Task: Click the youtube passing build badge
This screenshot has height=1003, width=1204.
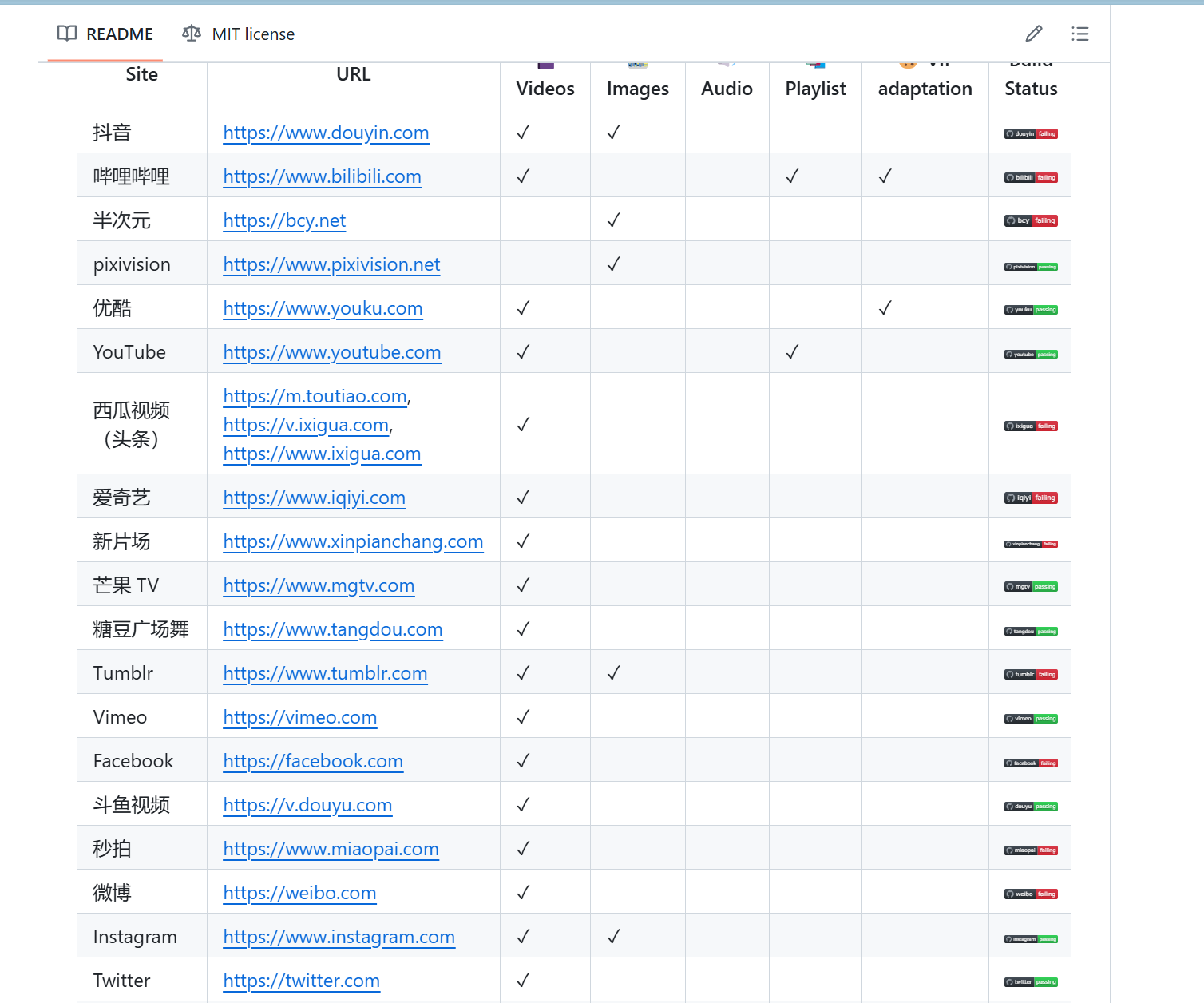Action: coord(1031,354)
